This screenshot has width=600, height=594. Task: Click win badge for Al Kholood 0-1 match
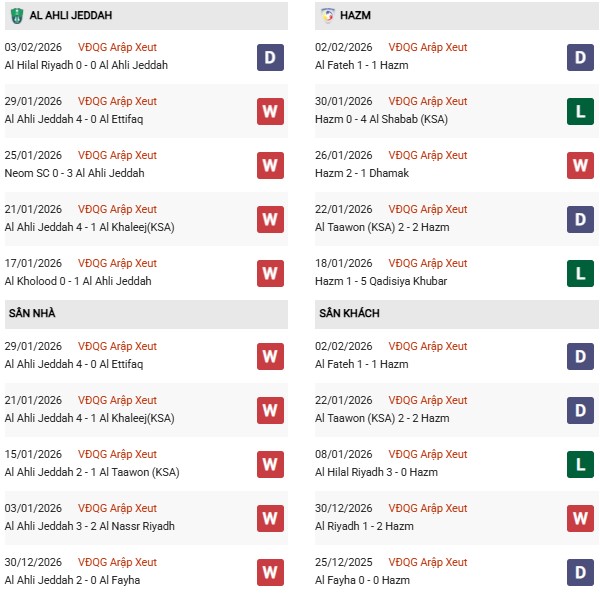(270, 273)
